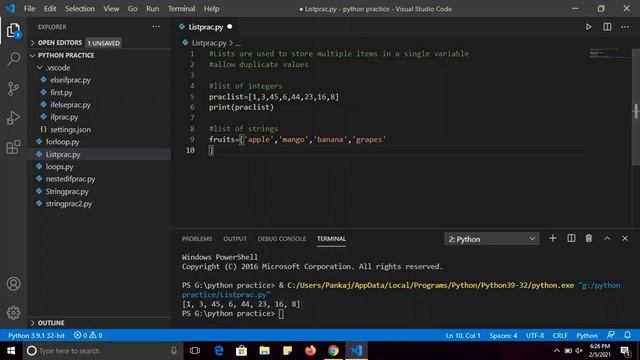Click the feedback icon in status bar

tap(611, 335)
